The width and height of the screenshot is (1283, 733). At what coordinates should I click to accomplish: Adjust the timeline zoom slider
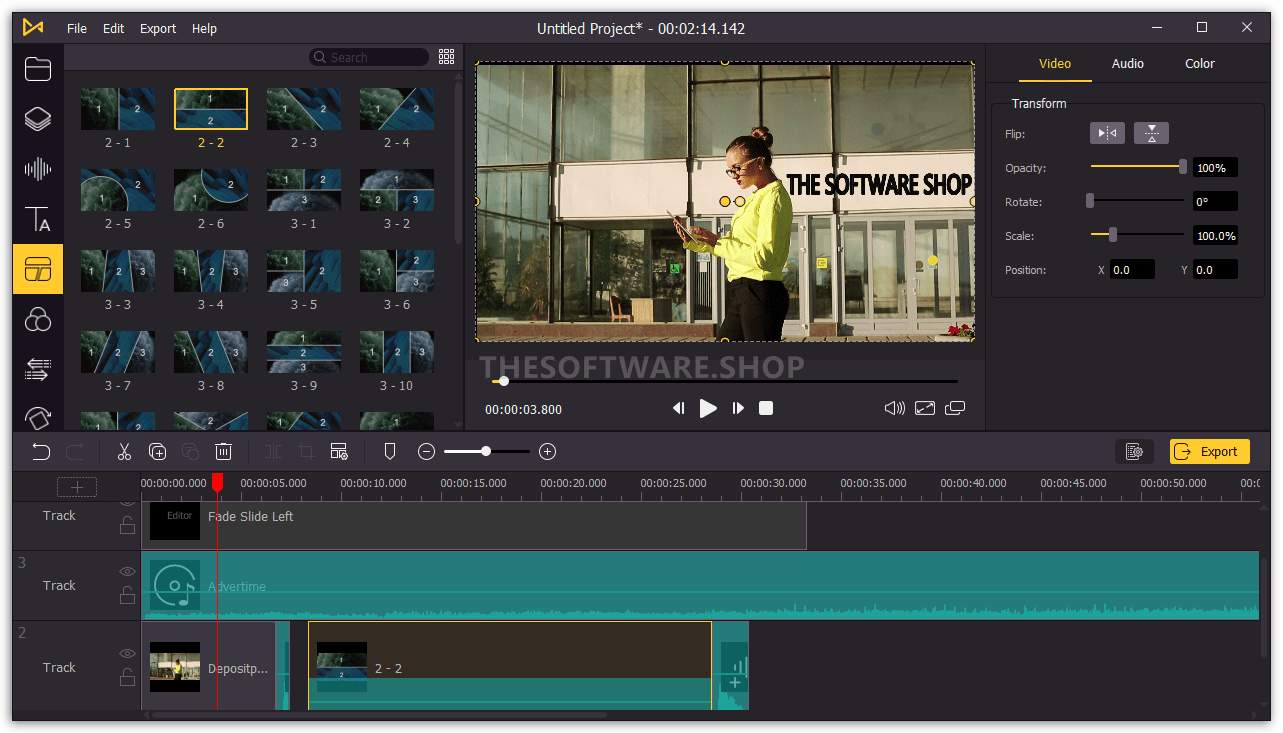486,452
